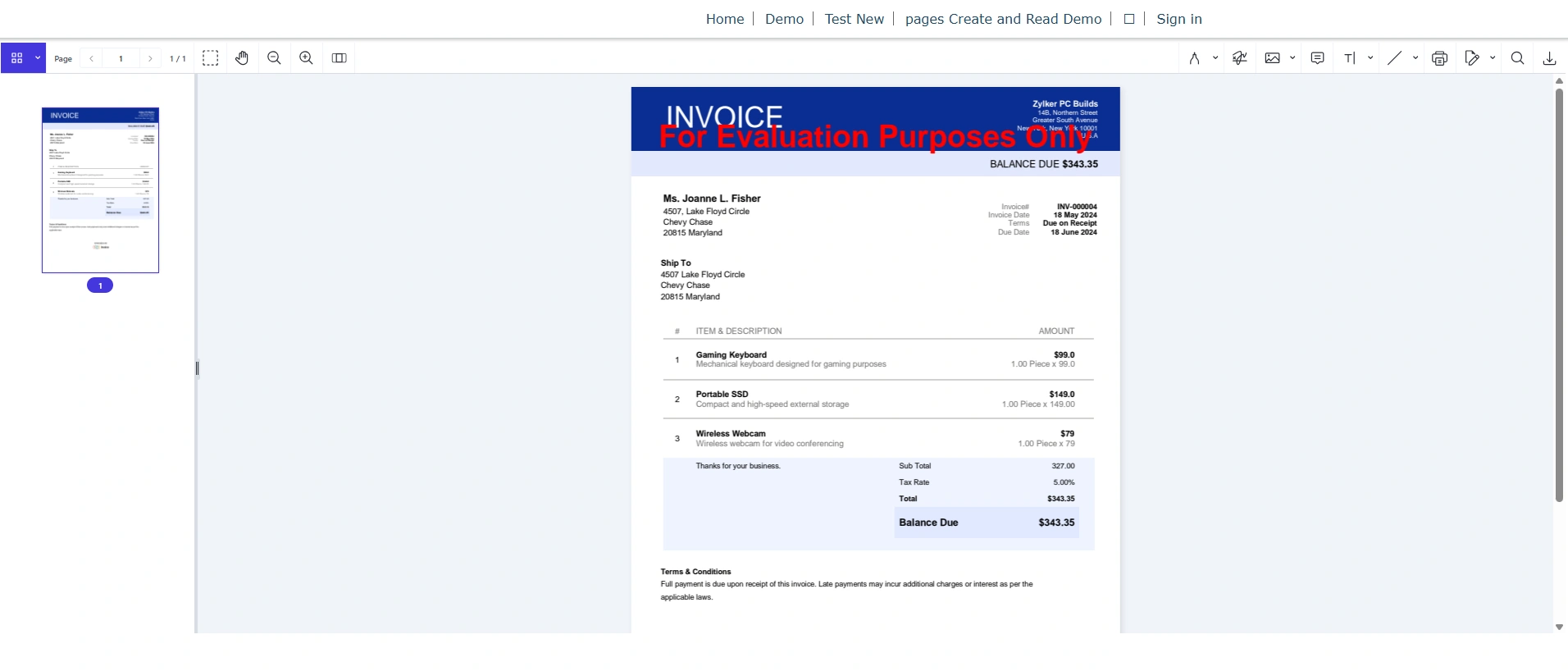Viewport: 1568px width, 671px height.
Task: Click the Tax Rate value 5.00%
Action: 1064,482
